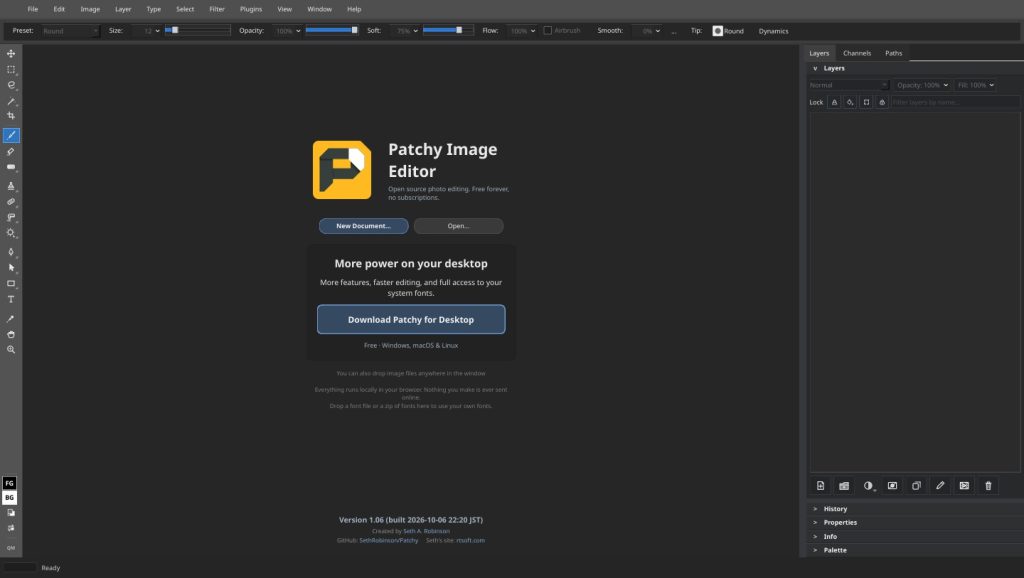Click the Open button
This screenshot has width=1024, height=578.
pyautogui.click(x=458, y=226)
